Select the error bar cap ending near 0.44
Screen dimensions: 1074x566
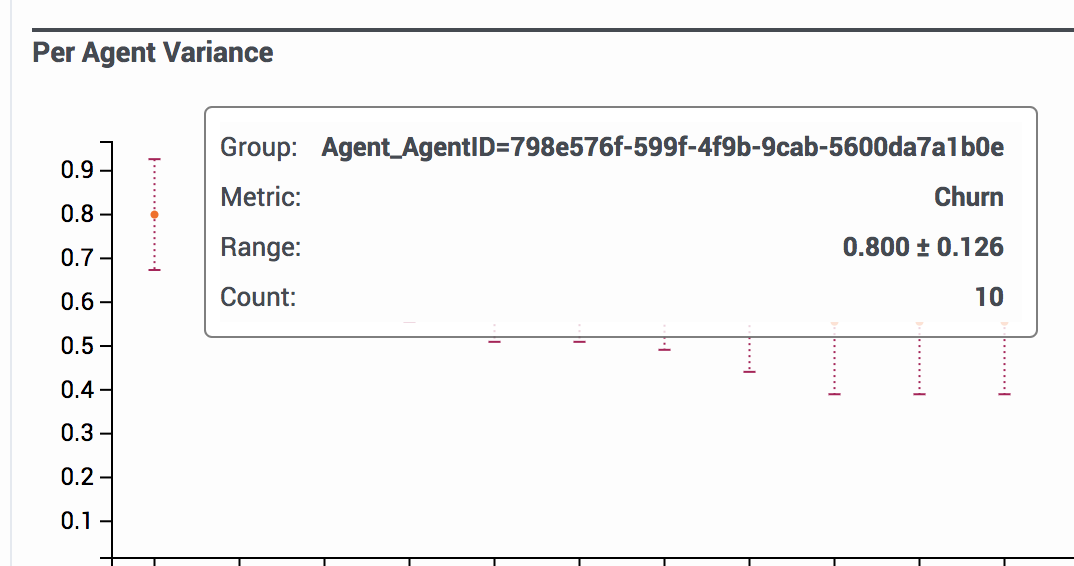(x=749, y=371)
